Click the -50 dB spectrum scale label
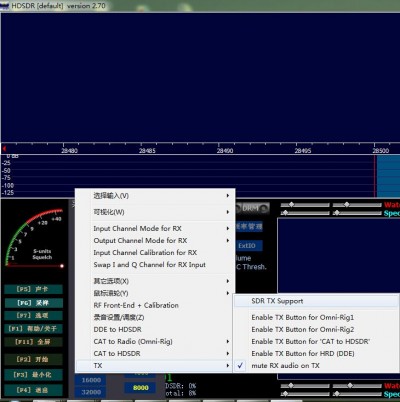The image size is (400, 402). coord(6,170)
